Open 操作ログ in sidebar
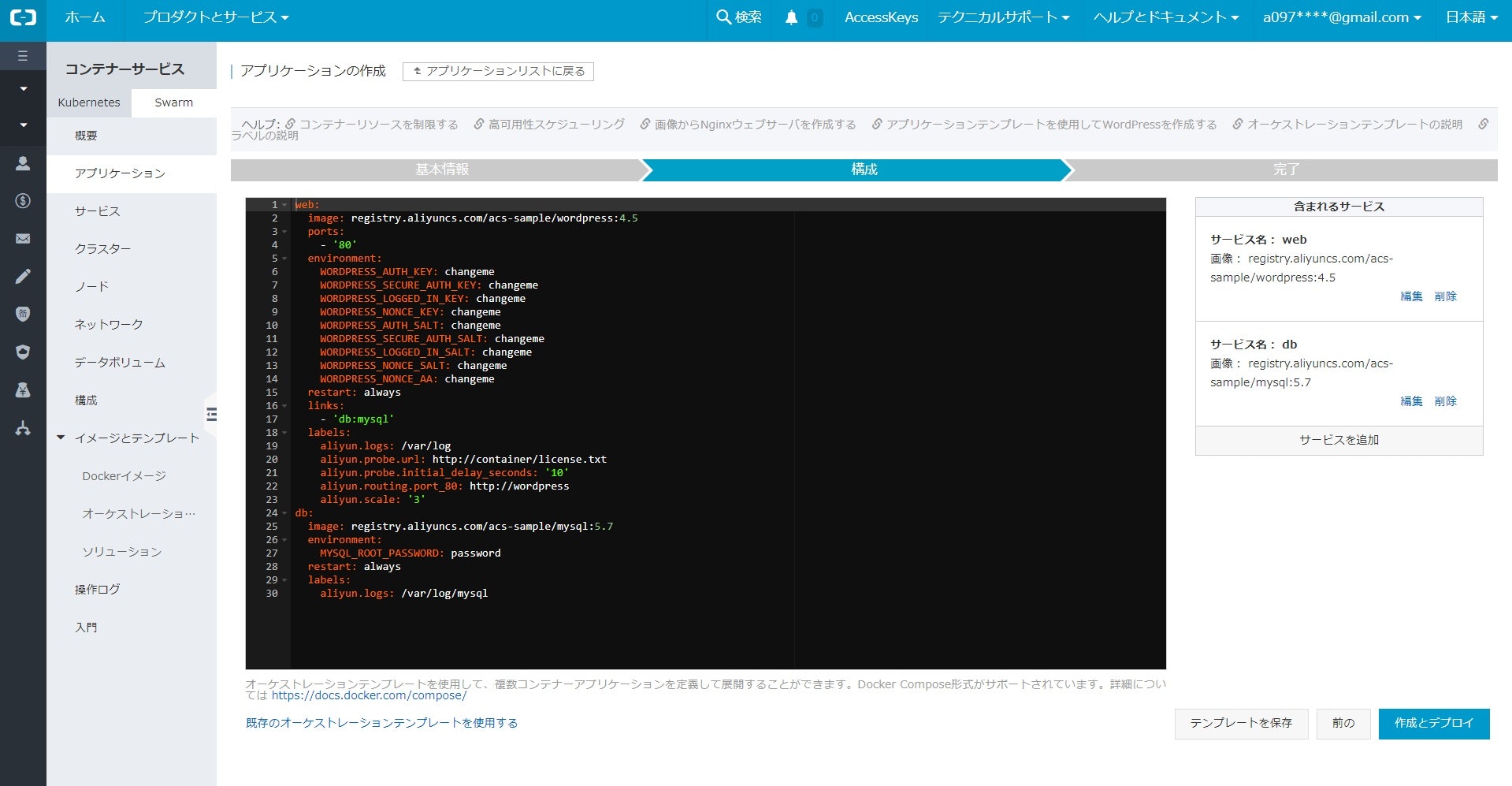Screen dimensions: 1512x786 coord(132,590)
